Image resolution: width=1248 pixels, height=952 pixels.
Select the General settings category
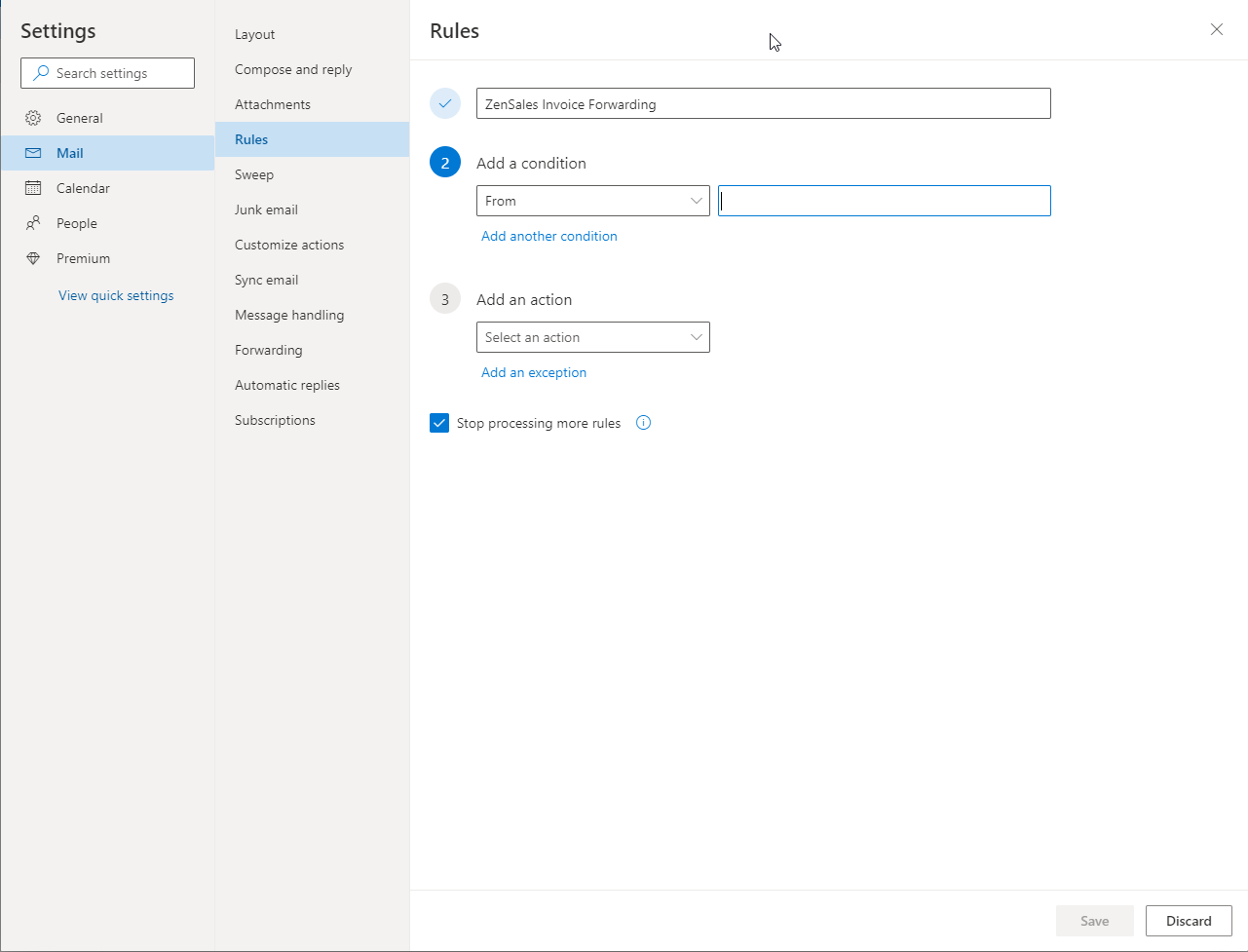(x=107, y=118)
